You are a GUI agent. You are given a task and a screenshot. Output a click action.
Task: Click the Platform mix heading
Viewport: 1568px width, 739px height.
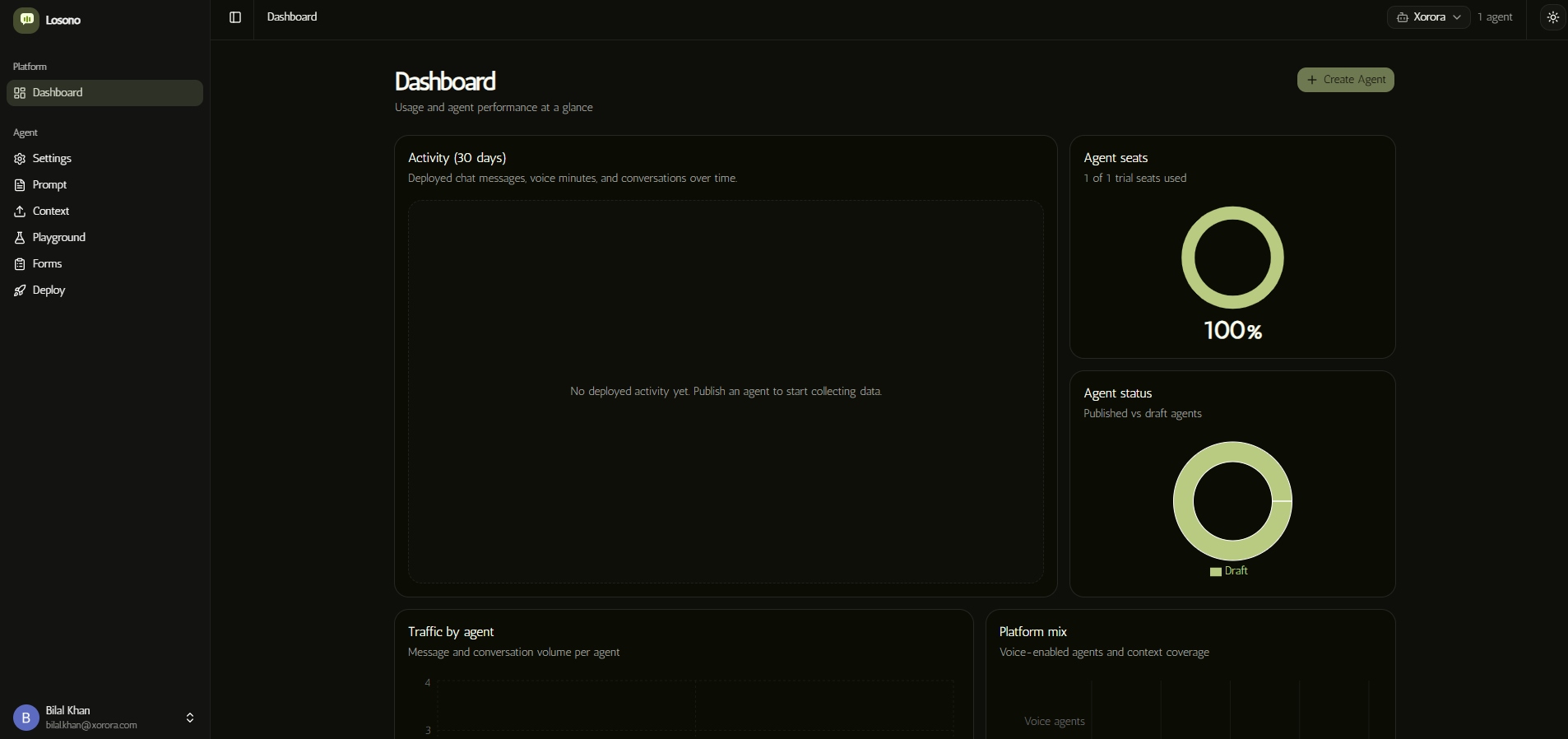click(x=1032, y=632)
